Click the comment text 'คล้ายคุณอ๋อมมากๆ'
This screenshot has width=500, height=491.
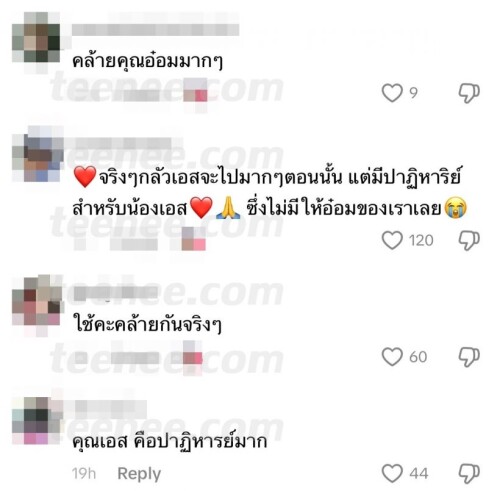(x=147, y=61)
